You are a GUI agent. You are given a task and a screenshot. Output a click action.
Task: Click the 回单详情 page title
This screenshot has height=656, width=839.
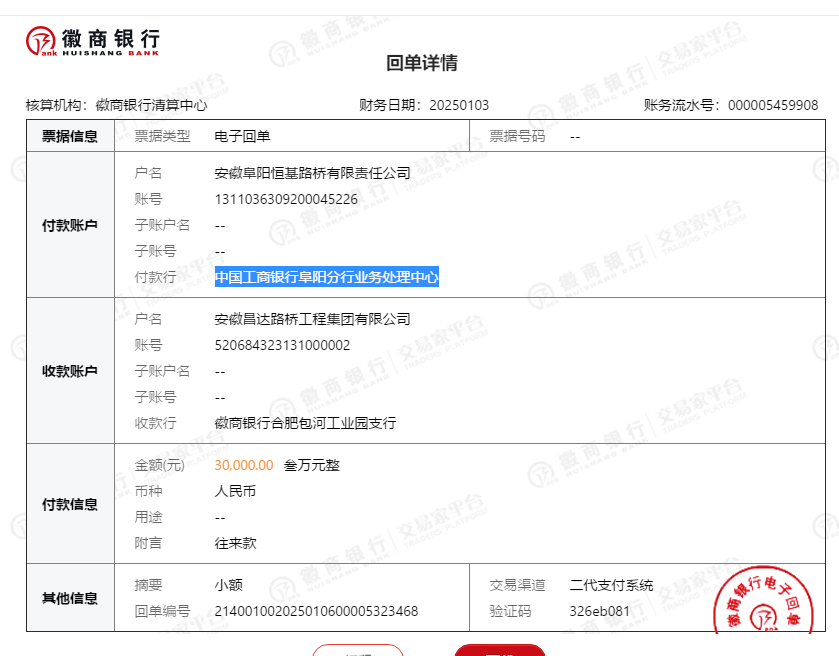422,63
